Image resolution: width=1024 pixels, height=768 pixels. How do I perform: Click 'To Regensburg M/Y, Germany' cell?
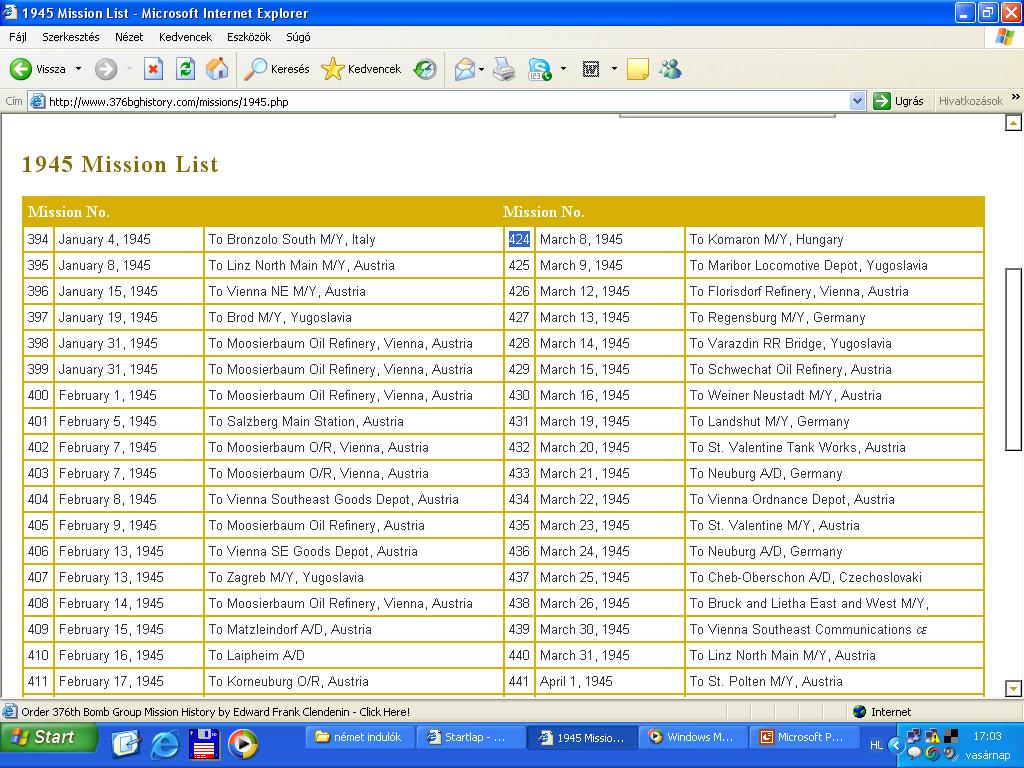834,317
